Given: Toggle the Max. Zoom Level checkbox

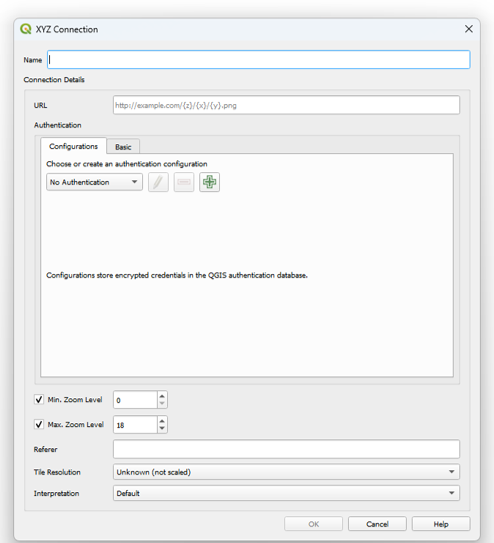Looking at the screenshot, I should 39,424.
